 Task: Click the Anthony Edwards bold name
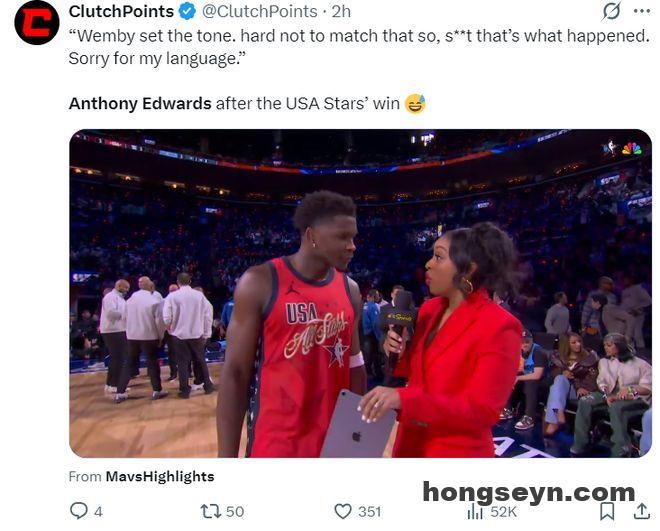[x=140, y=104]
